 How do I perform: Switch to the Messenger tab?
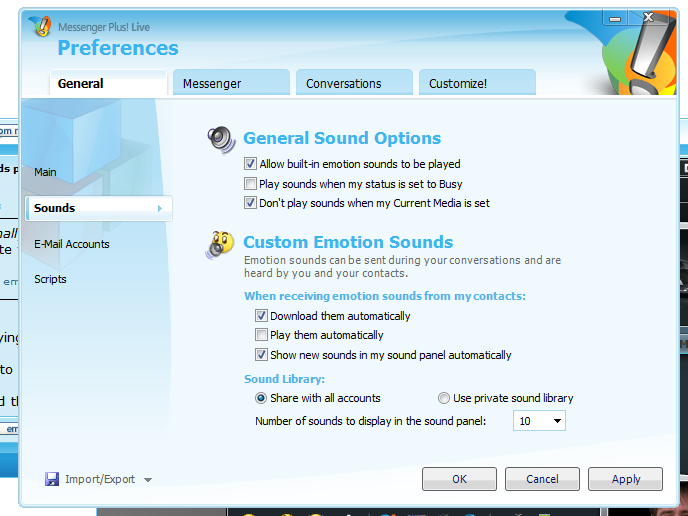click(231, 83)
